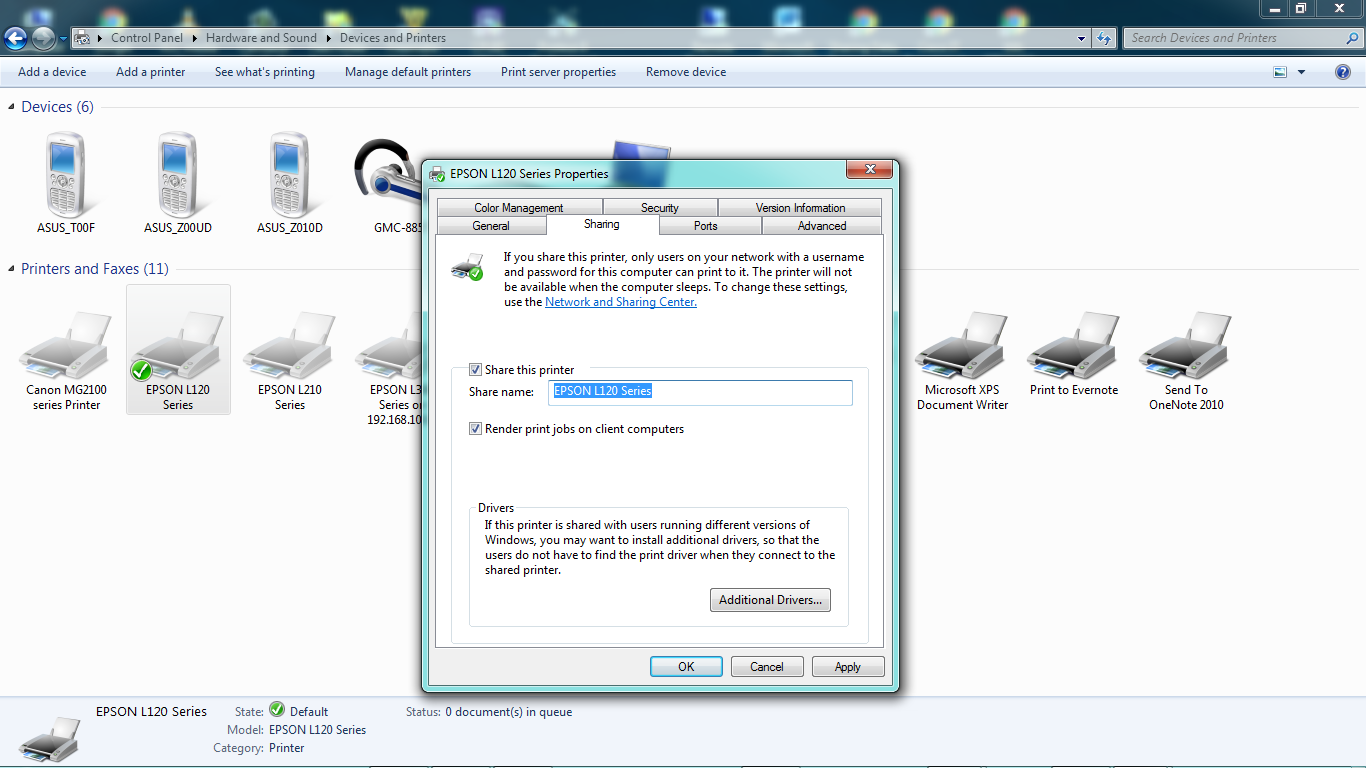Select the EPSON L120 Series printer icon
The height and width of the screenshot is (768, 1366).
click(178, 348)
